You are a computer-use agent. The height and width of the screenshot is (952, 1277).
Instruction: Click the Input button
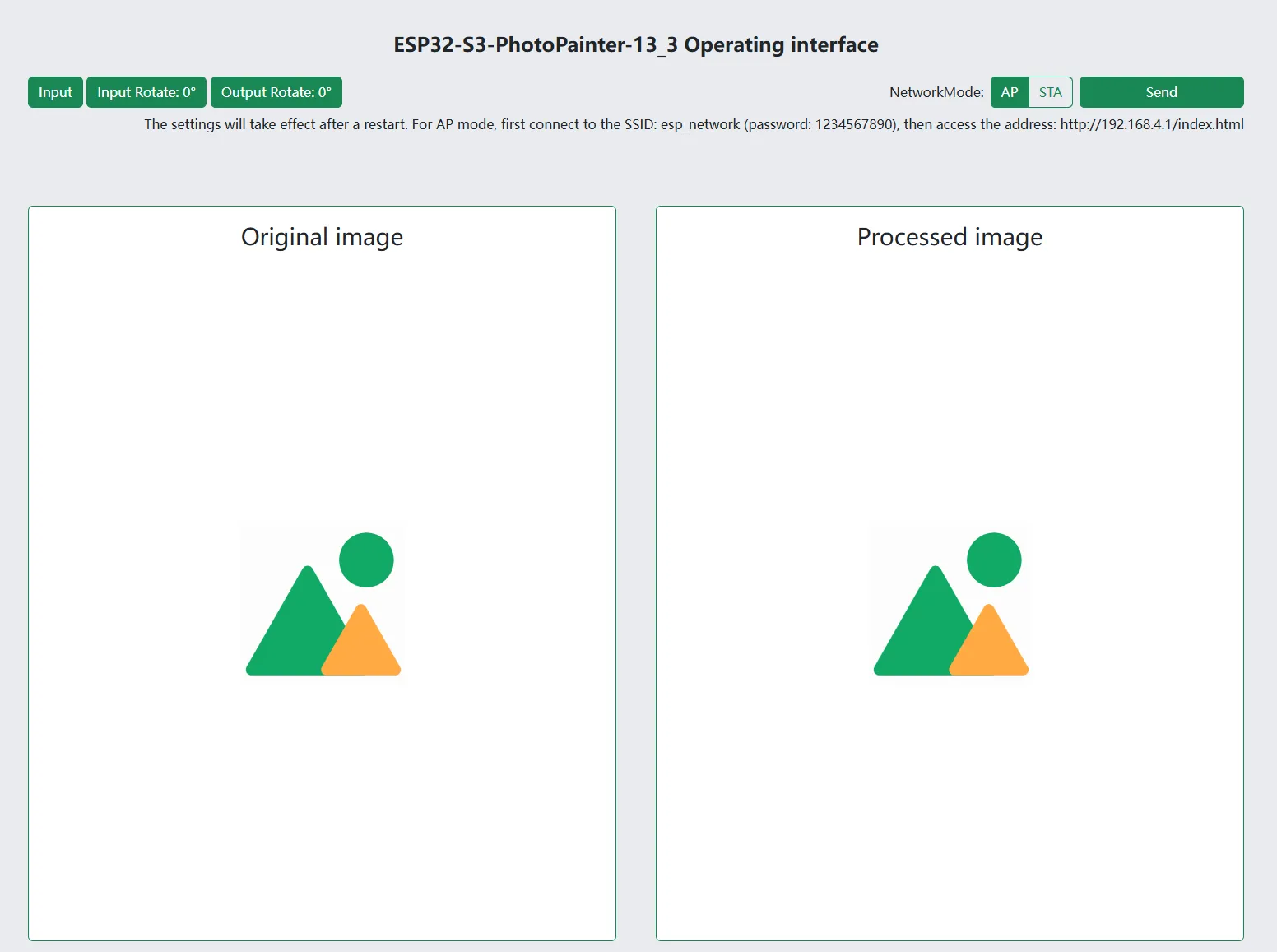pyautogui.click(x=55, y=92)
